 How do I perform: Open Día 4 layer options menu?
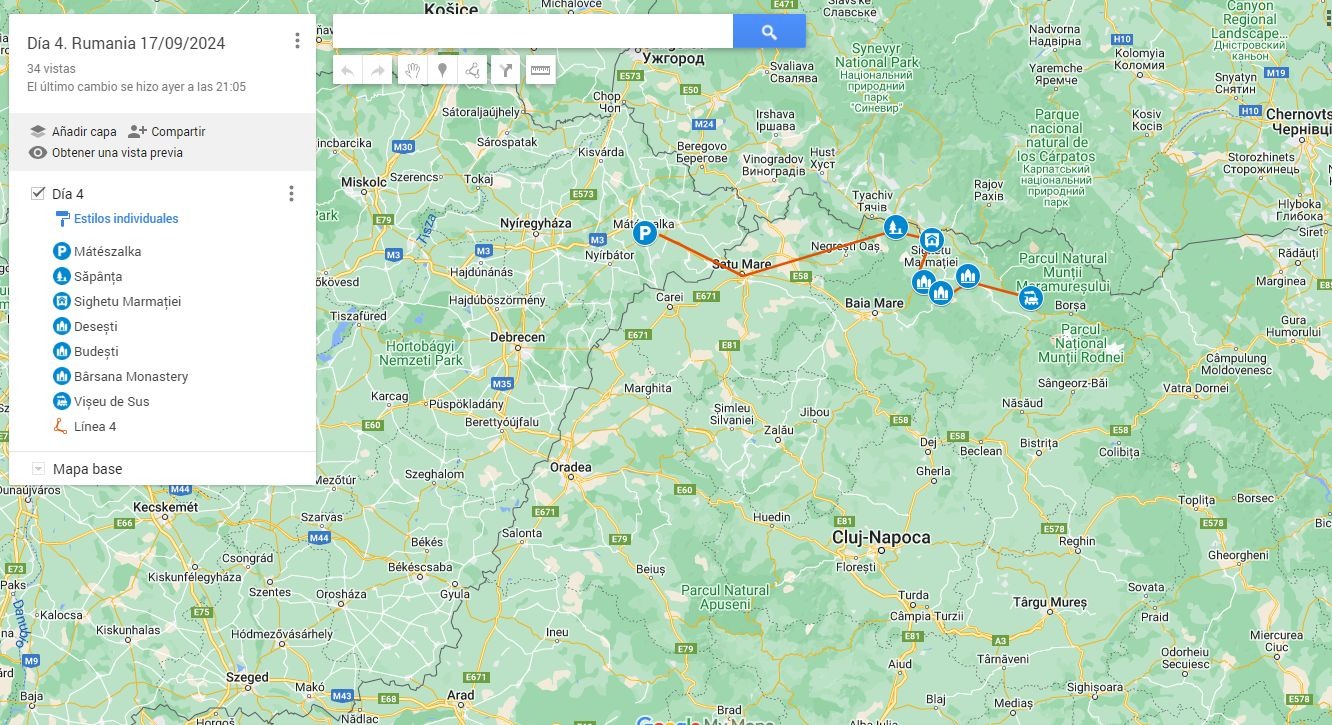(291, 194)
